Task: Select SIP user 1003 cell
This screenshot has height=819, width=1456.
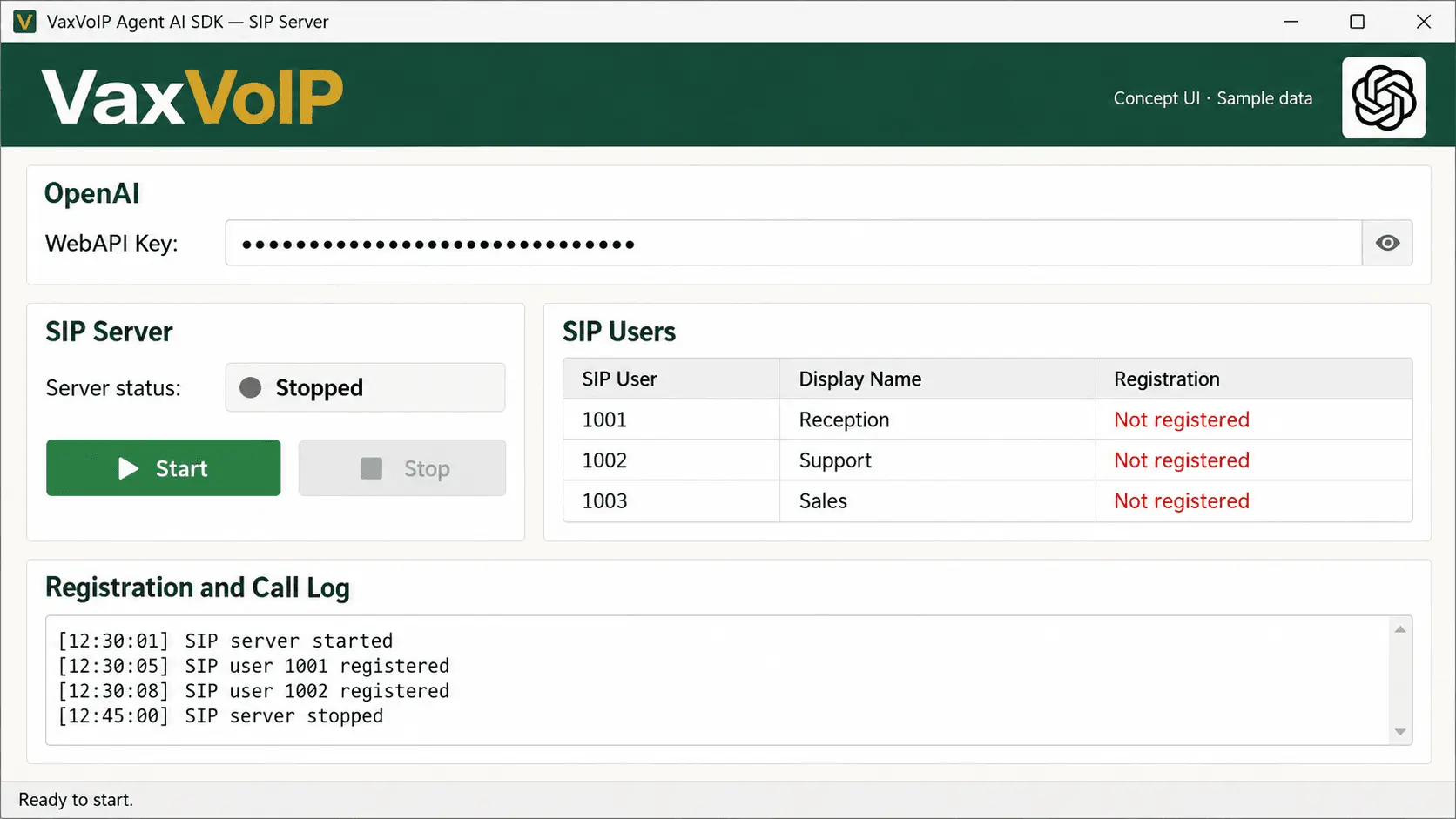Action: (x=671, y=501)
